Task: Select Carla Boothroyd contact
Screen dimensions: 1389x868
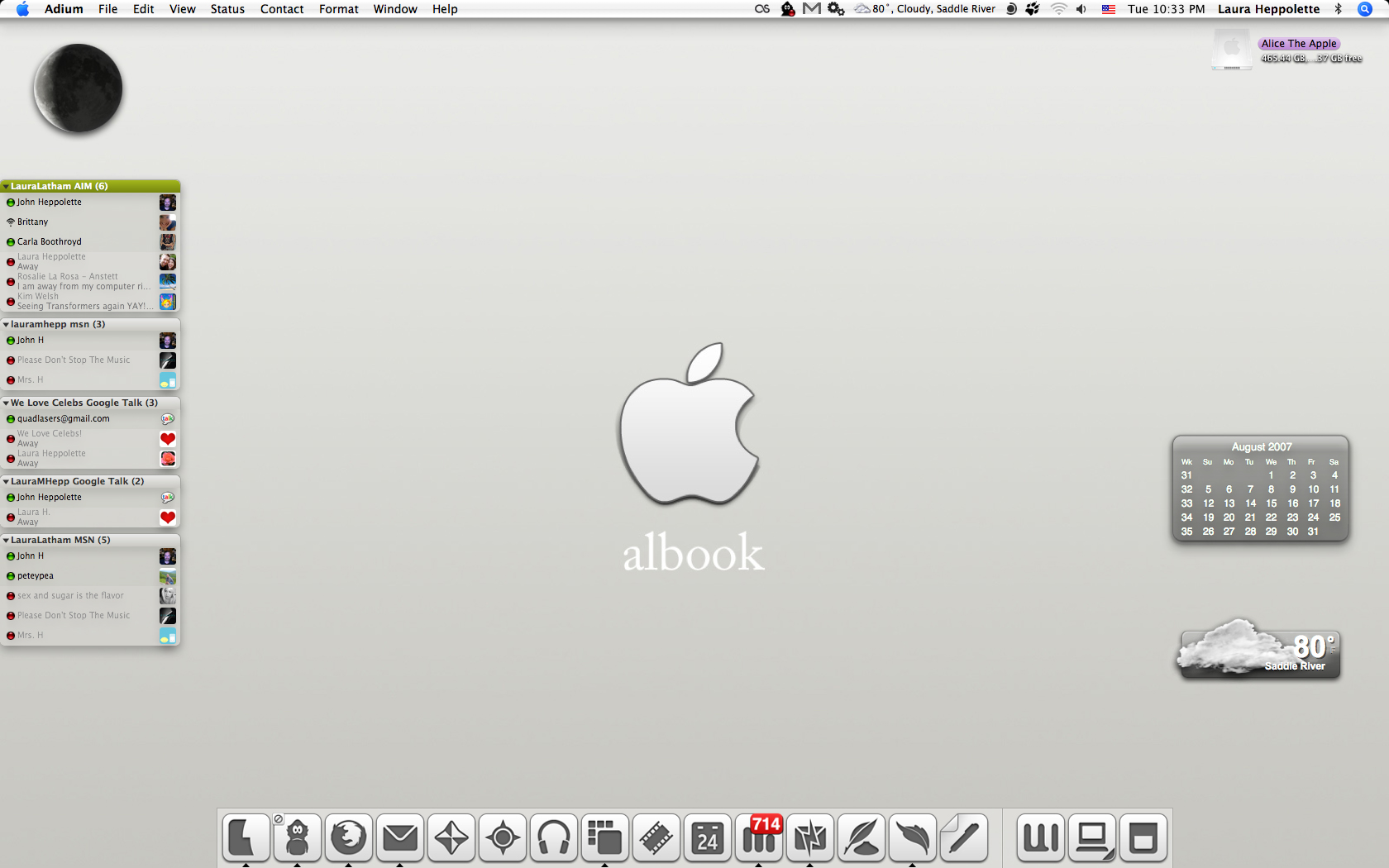Action: coord(90,241)
